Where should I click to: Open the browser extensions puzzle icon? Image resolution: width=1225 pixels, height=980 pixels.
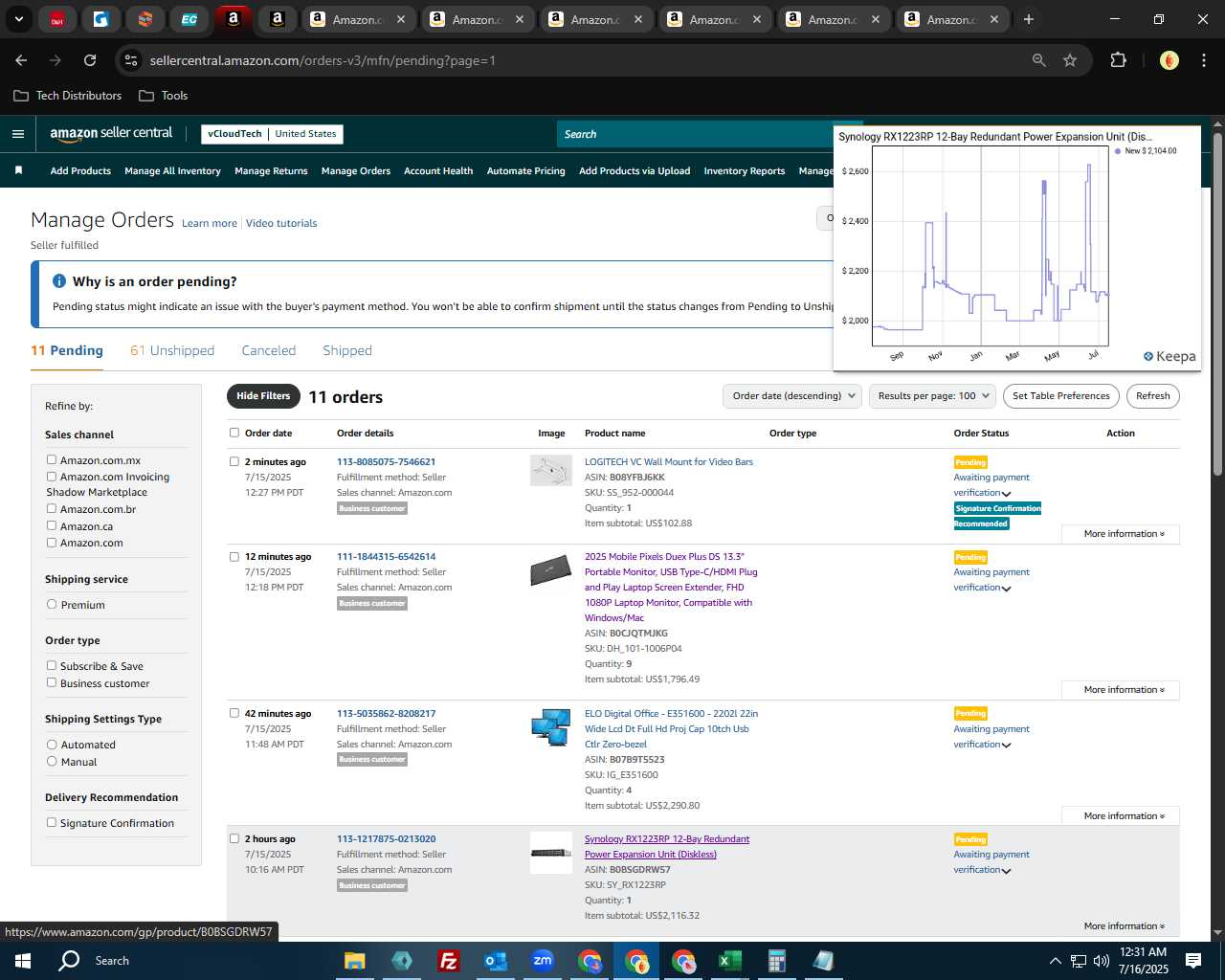1118,60
